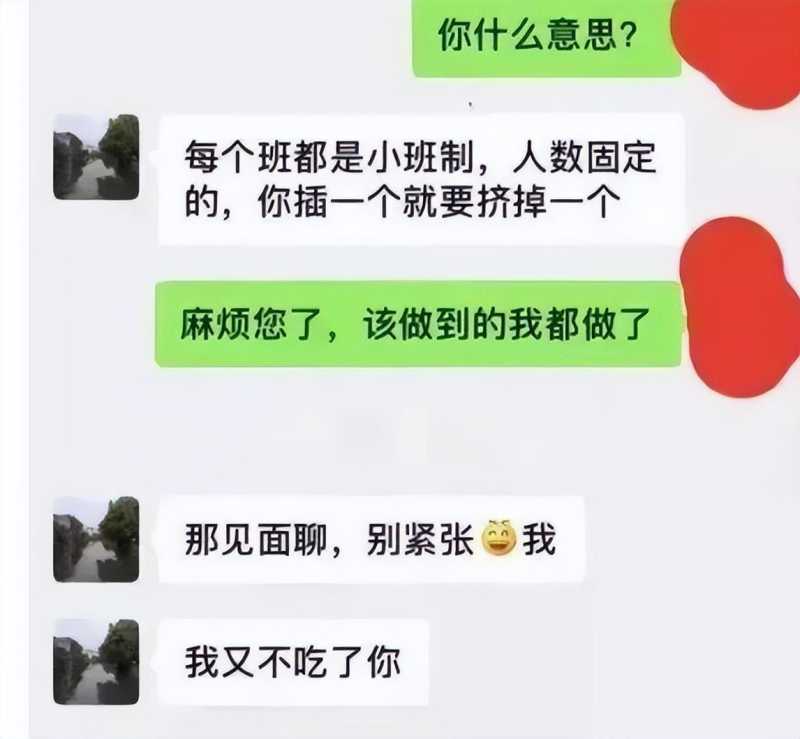Image resolution: width=800 pixels, height=739 pixels.
Task: Click the words 别紧张 before the emoji
Action: 420,539
